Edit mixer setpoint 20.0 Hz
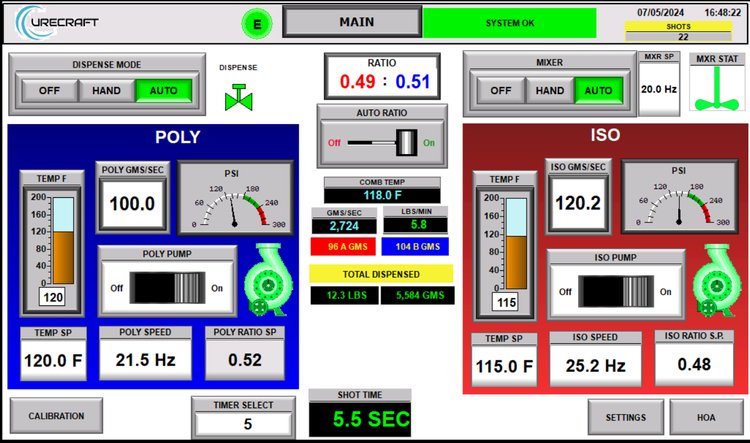This screenshot has width=750, height=443. 659,89
